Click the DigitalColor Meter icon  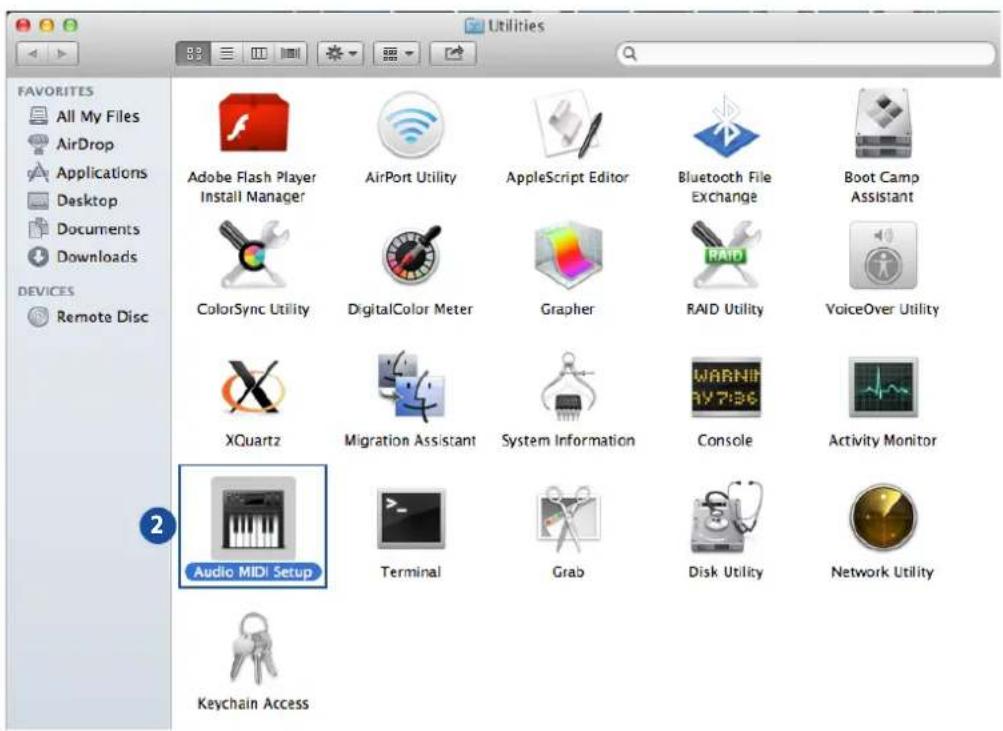(x=411, y=255)
